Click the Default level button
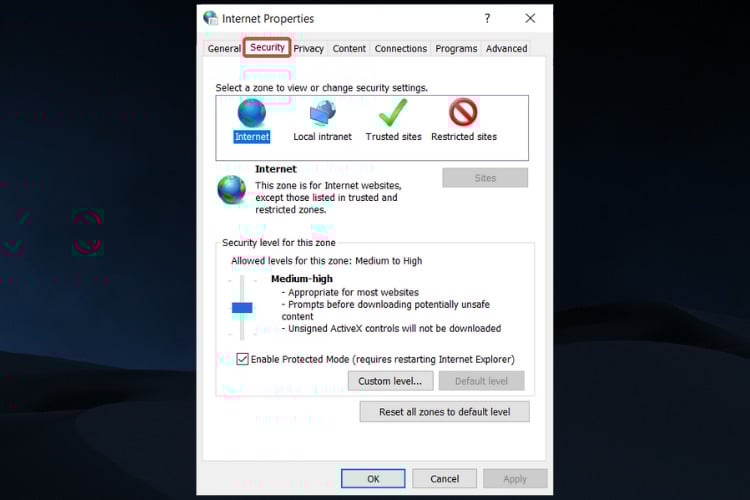Viewport: 750px width, 500px height. (481, 381)
